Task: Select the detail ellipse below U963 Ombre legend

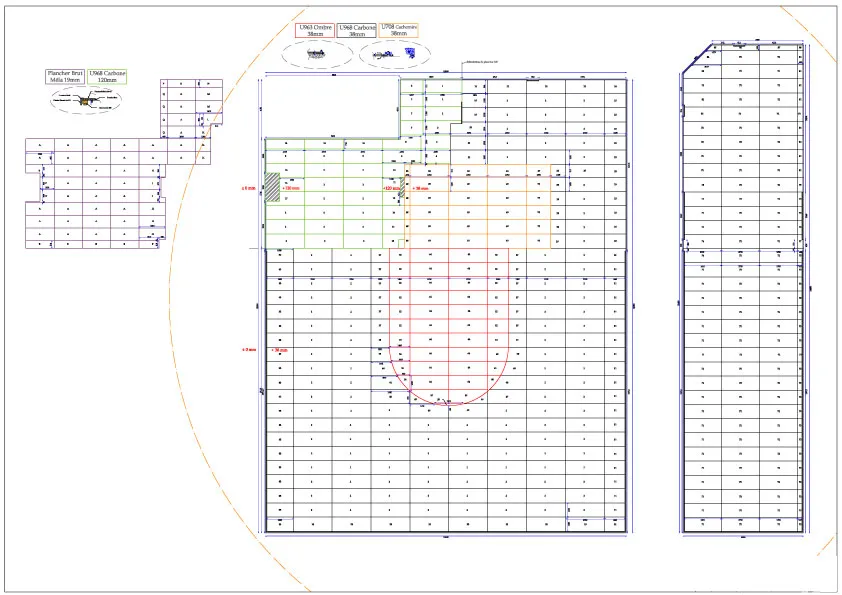Action: point(317,54)
